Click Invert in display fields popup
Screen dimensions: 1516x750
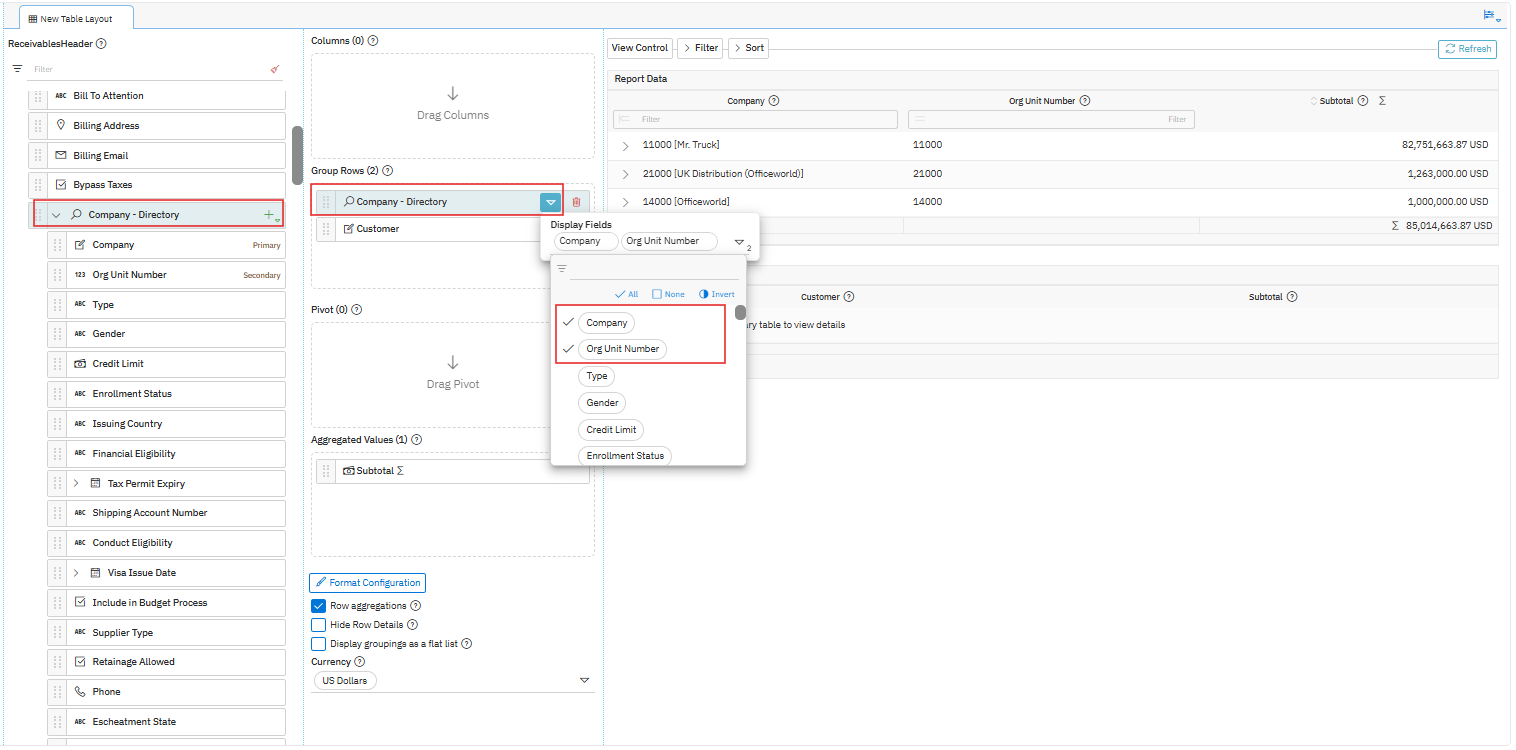click(717, 295)
